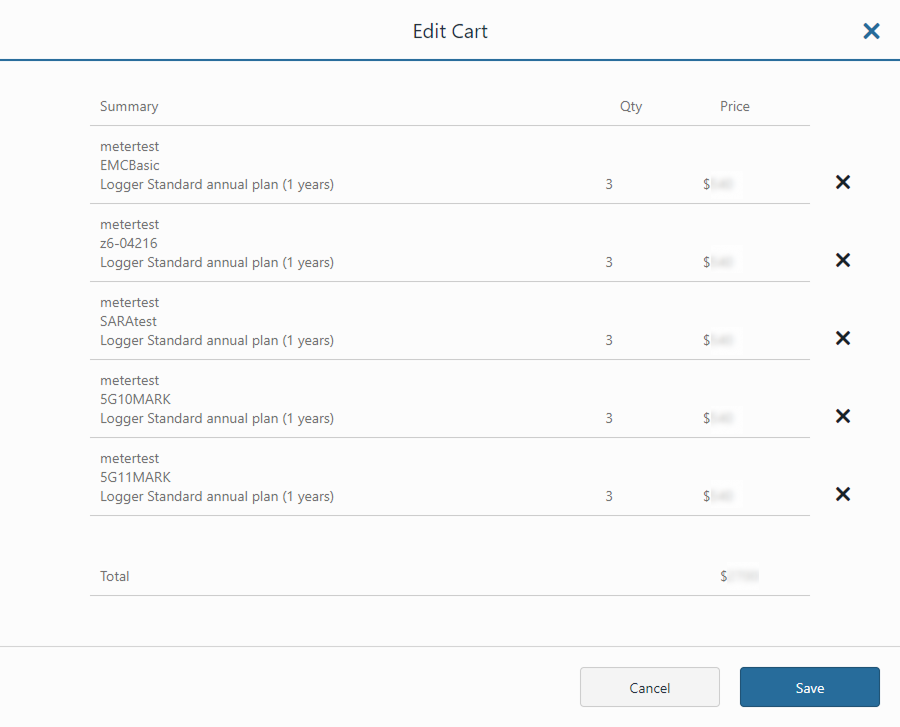Click the Qty column header
This screenshot has width=900, height=727.
[x=631, y=106]
